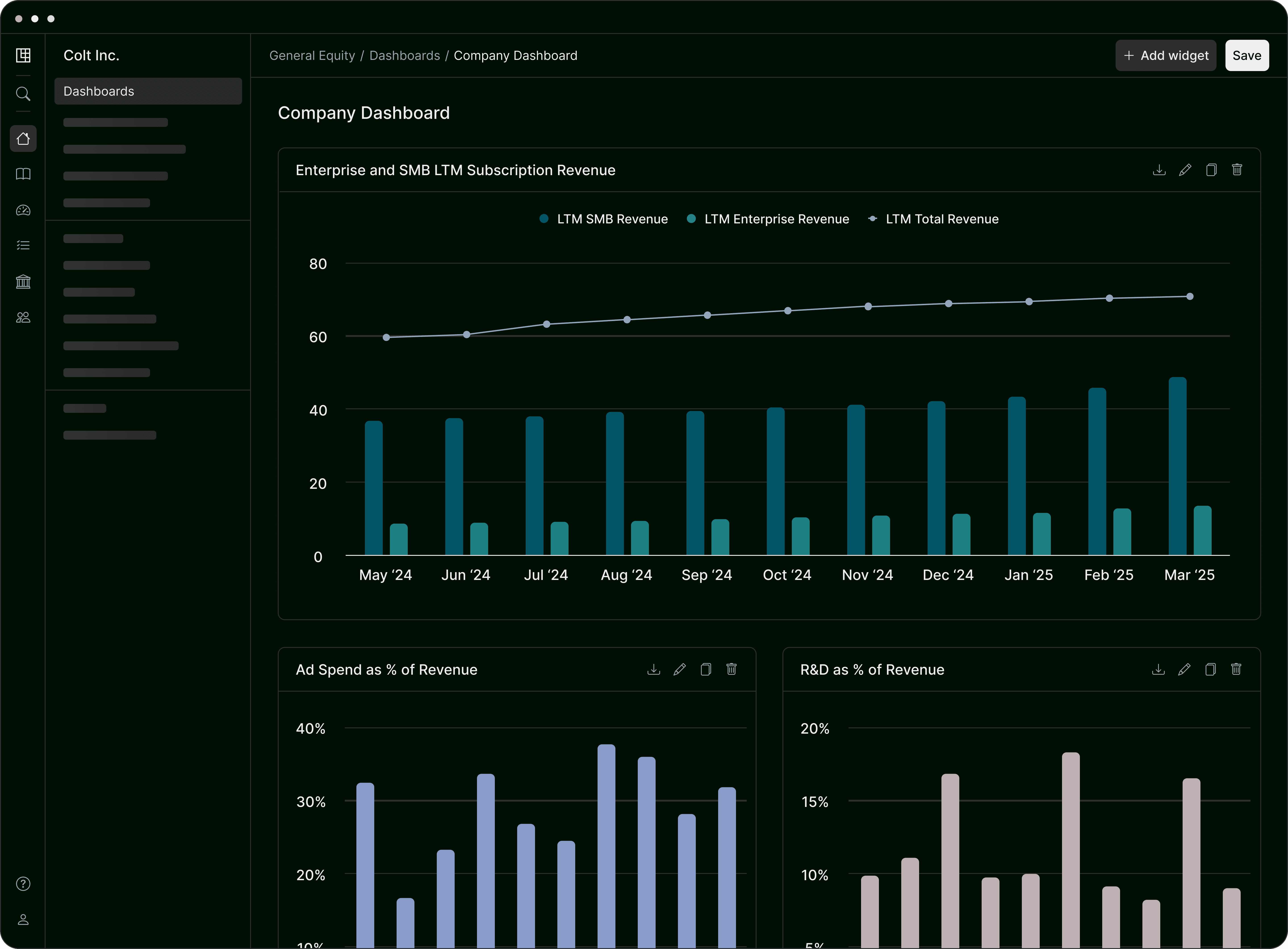Click the bank building sidebar icon
This screenshot has height=949, width=1288.
point(23,281)
